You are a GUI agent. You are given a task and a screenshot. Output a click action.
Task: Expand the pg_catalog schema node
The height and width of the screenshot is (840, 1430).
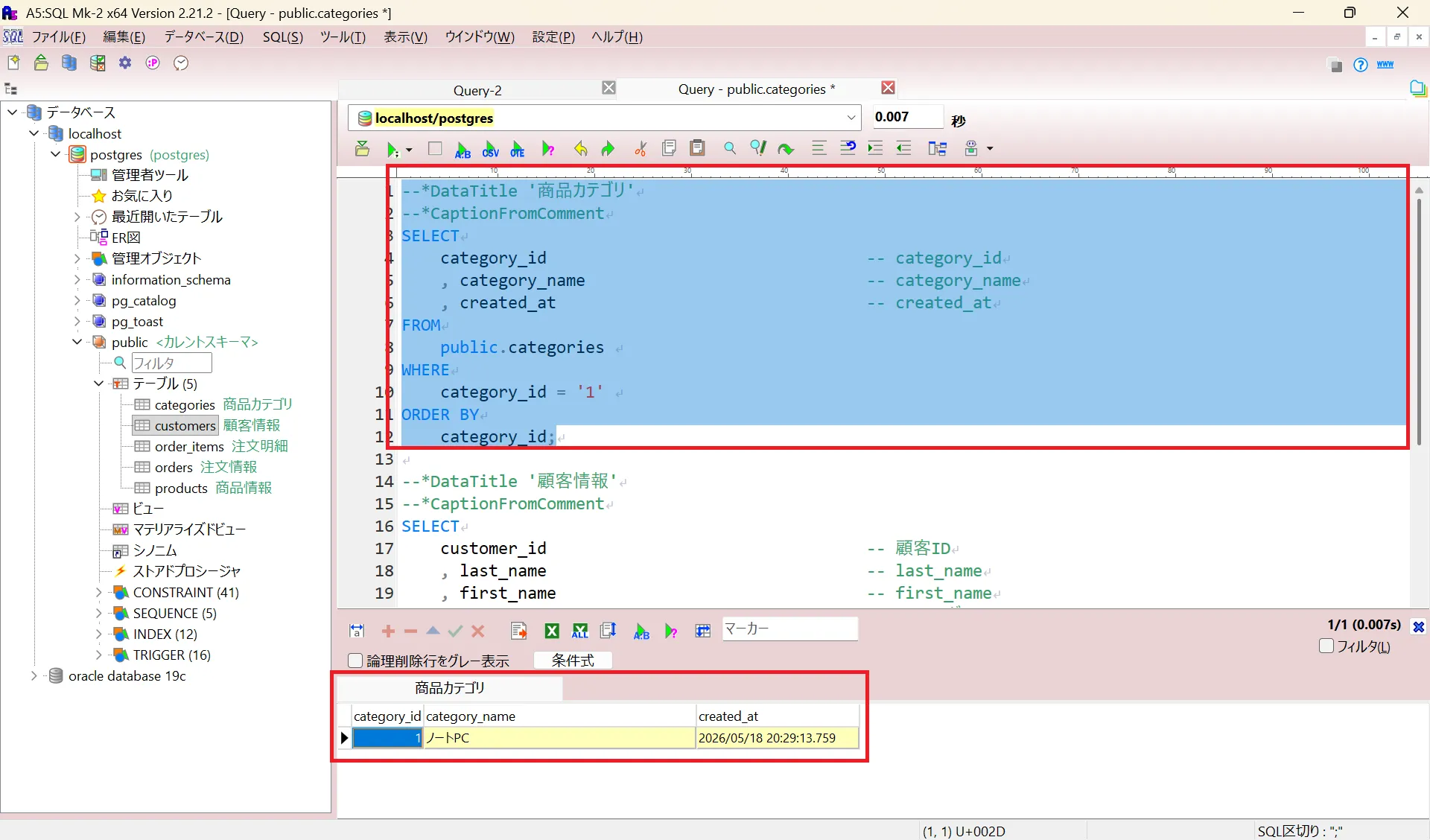point(77,300)
